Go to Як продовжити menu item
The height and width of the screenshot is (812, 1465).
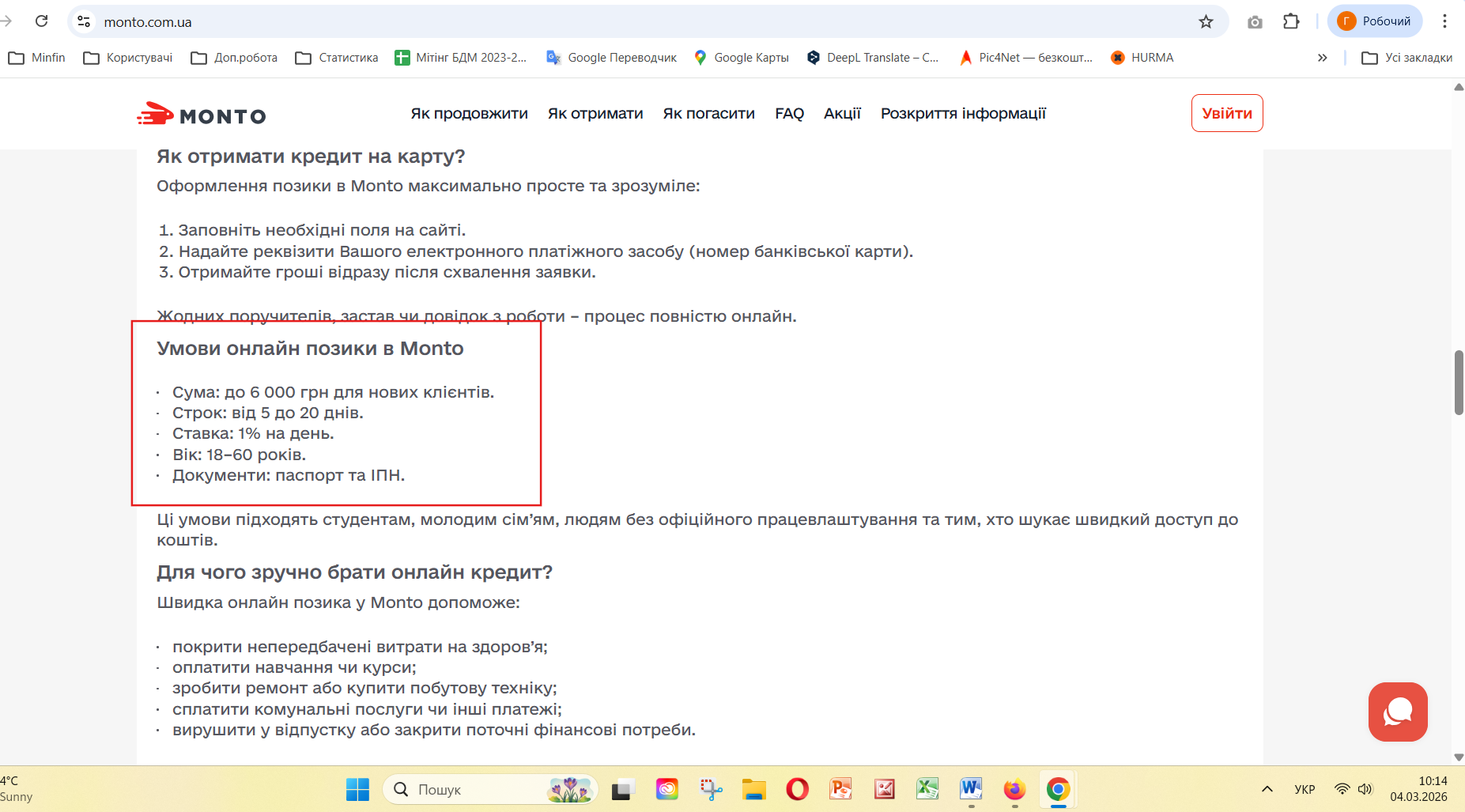coord(470,114)
